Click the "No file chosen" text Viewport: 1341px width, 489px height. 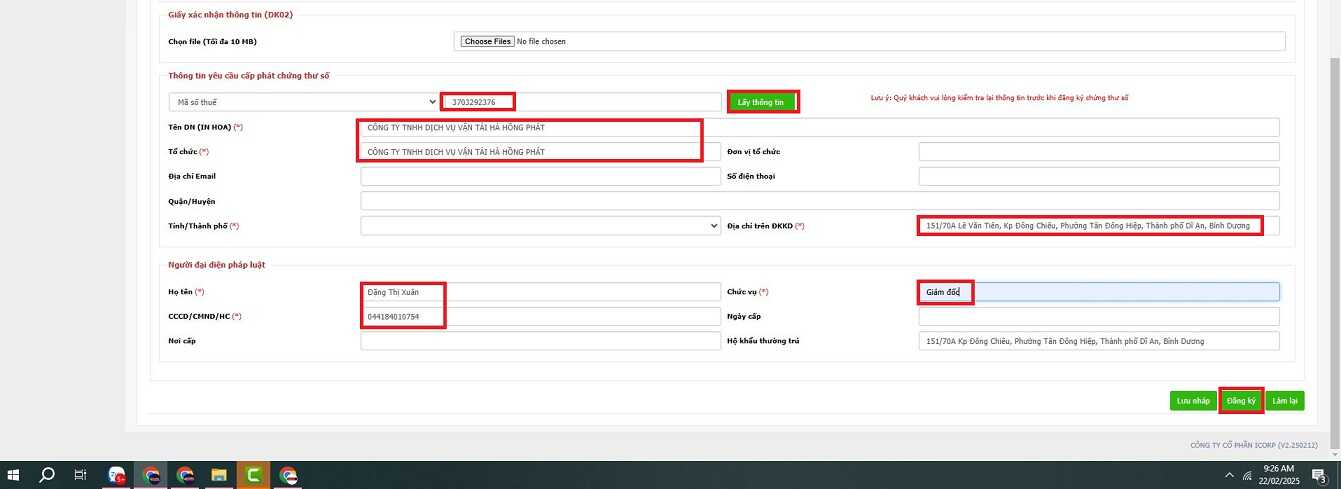point(541,41)
